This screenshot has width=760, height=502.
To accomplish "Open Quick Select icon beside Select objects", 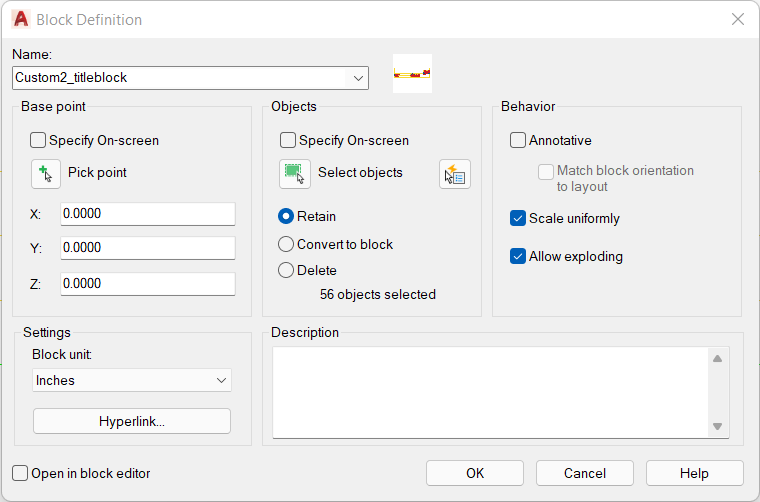I will (x=455, y=173).
